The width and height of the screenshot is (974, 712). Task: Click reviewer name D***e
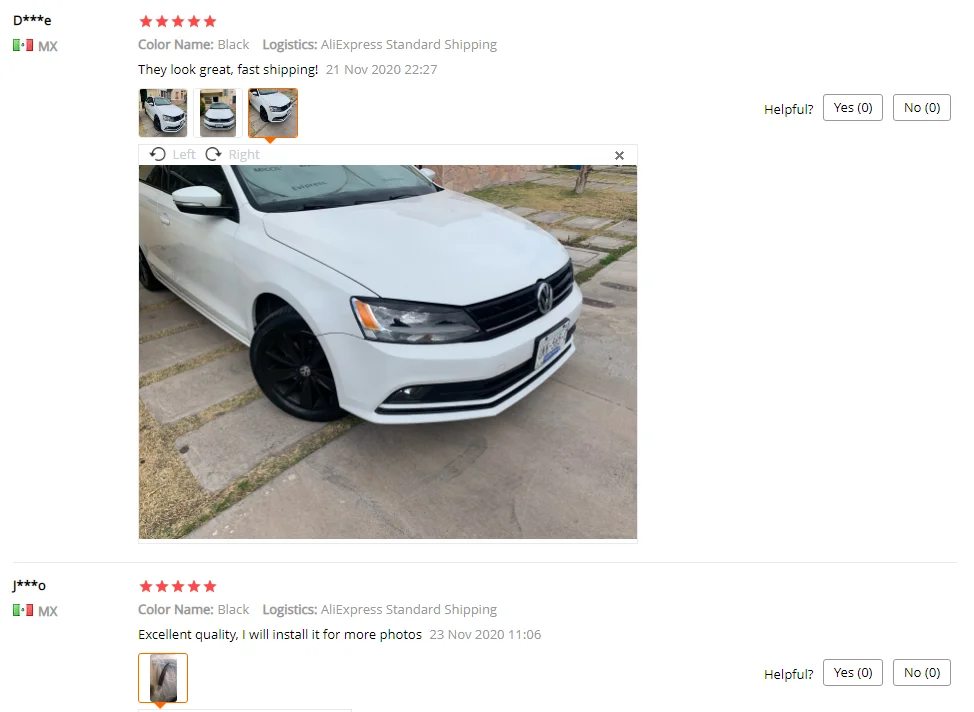32,20
